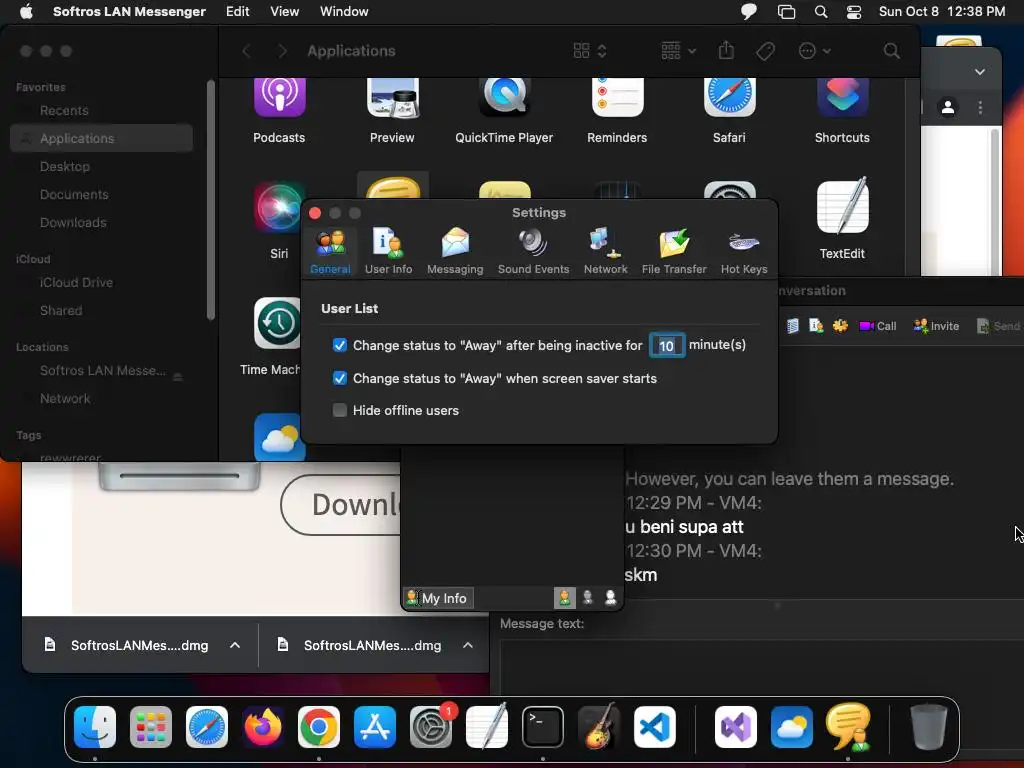Image resolution: width=1024 pixels, height=768 pixels.
Task: Open the View menu
Action: point(285,11)
